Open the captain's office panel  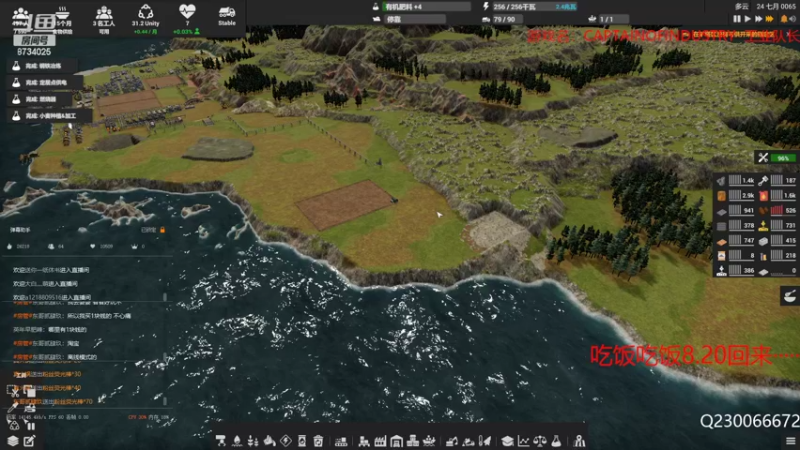pyautogui.click(x=579, y=441)
